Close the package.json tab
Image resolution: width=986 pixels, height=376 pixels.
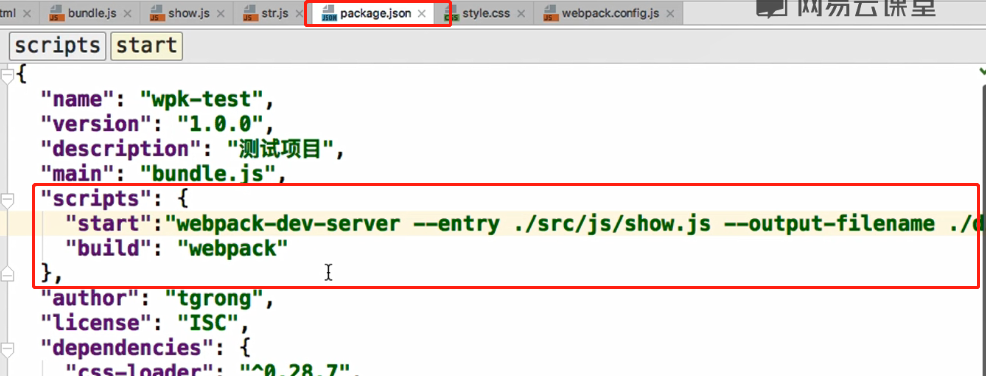[422, 13]
